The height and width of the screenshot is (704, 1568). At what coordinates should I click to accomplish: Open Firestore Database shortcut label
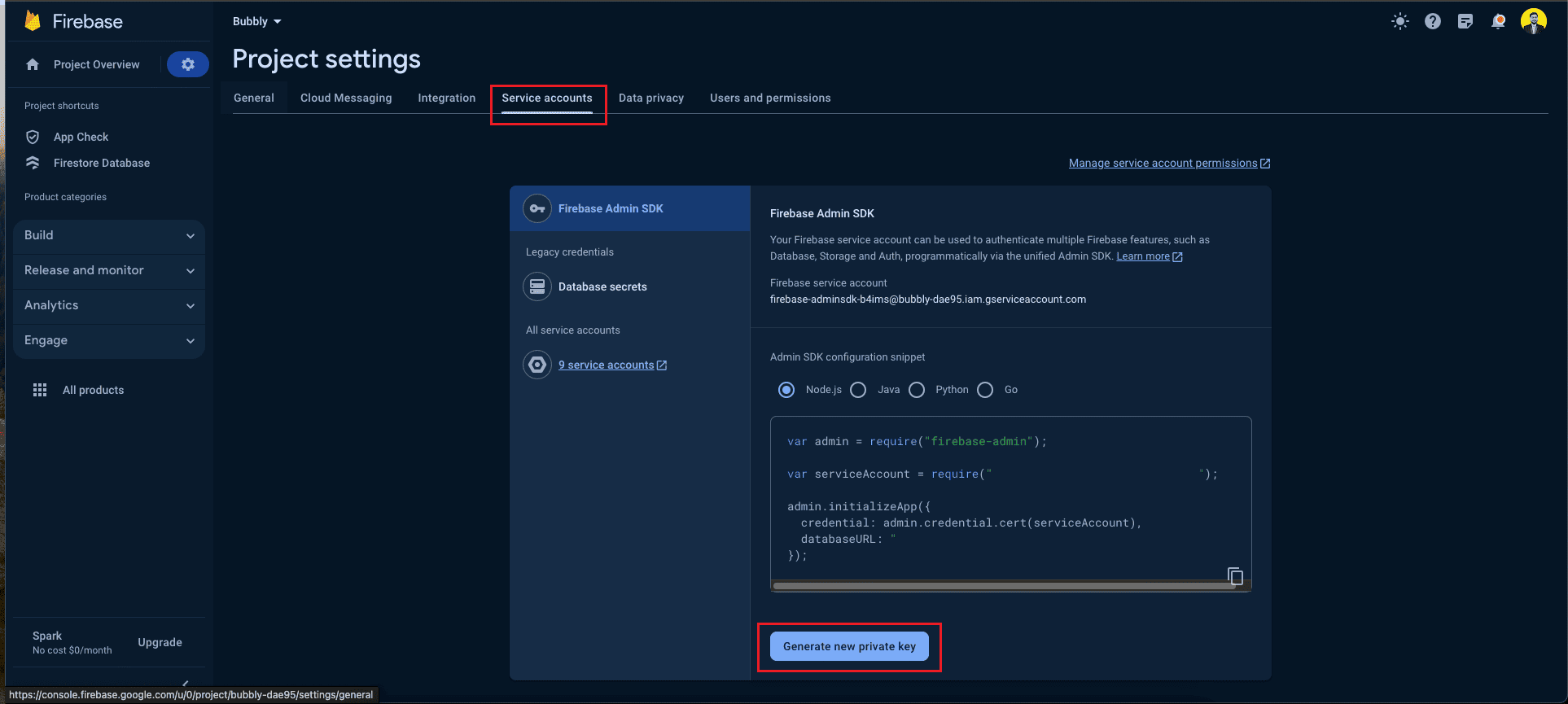tap(102, 163)
